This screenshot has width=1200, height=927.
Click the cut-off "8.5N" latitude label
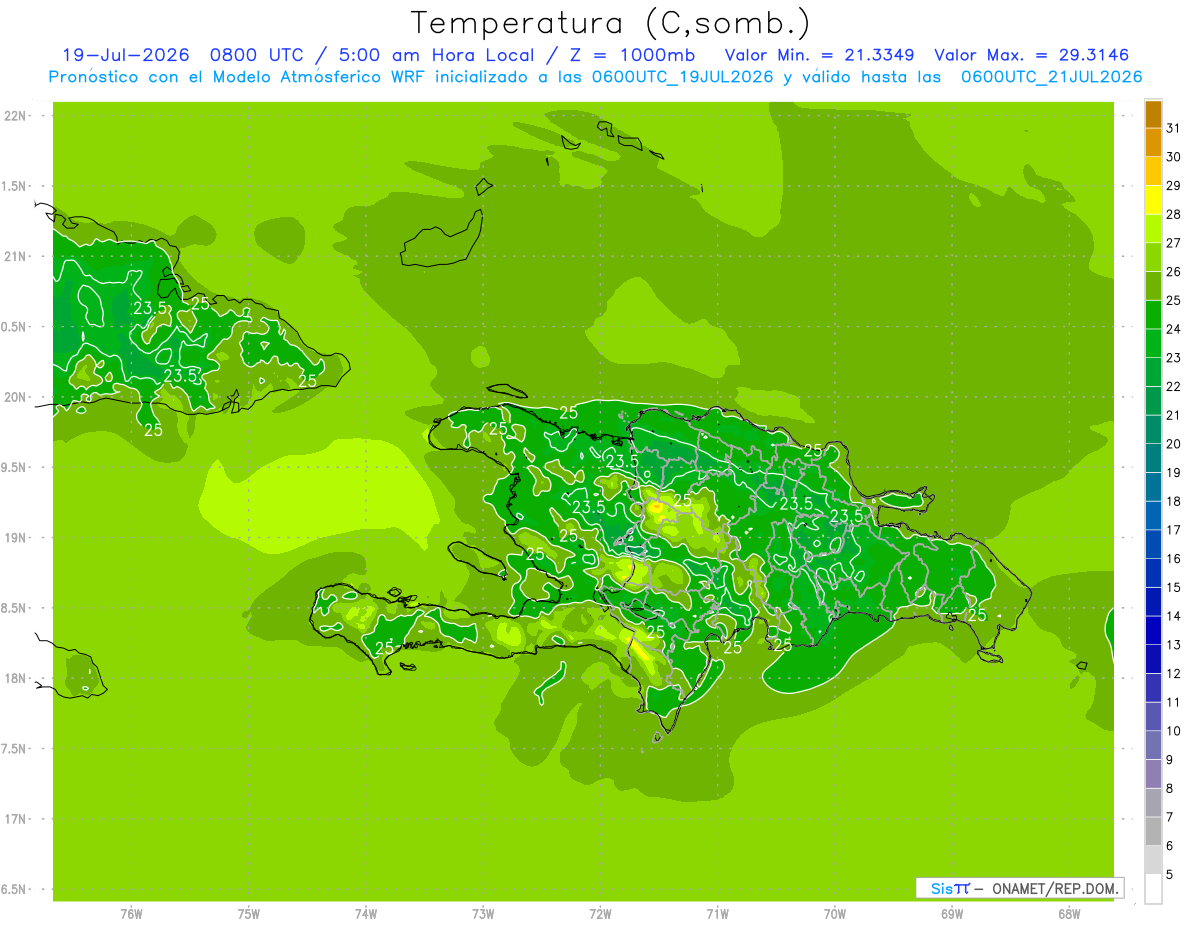tap(14, 608)
